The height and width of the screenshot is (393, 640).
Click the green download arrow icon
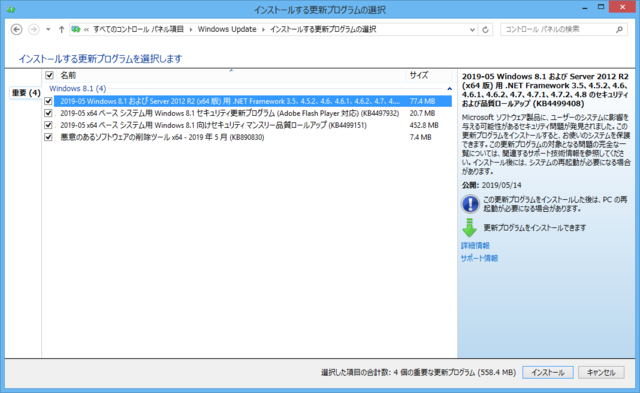tap(469, 227)
